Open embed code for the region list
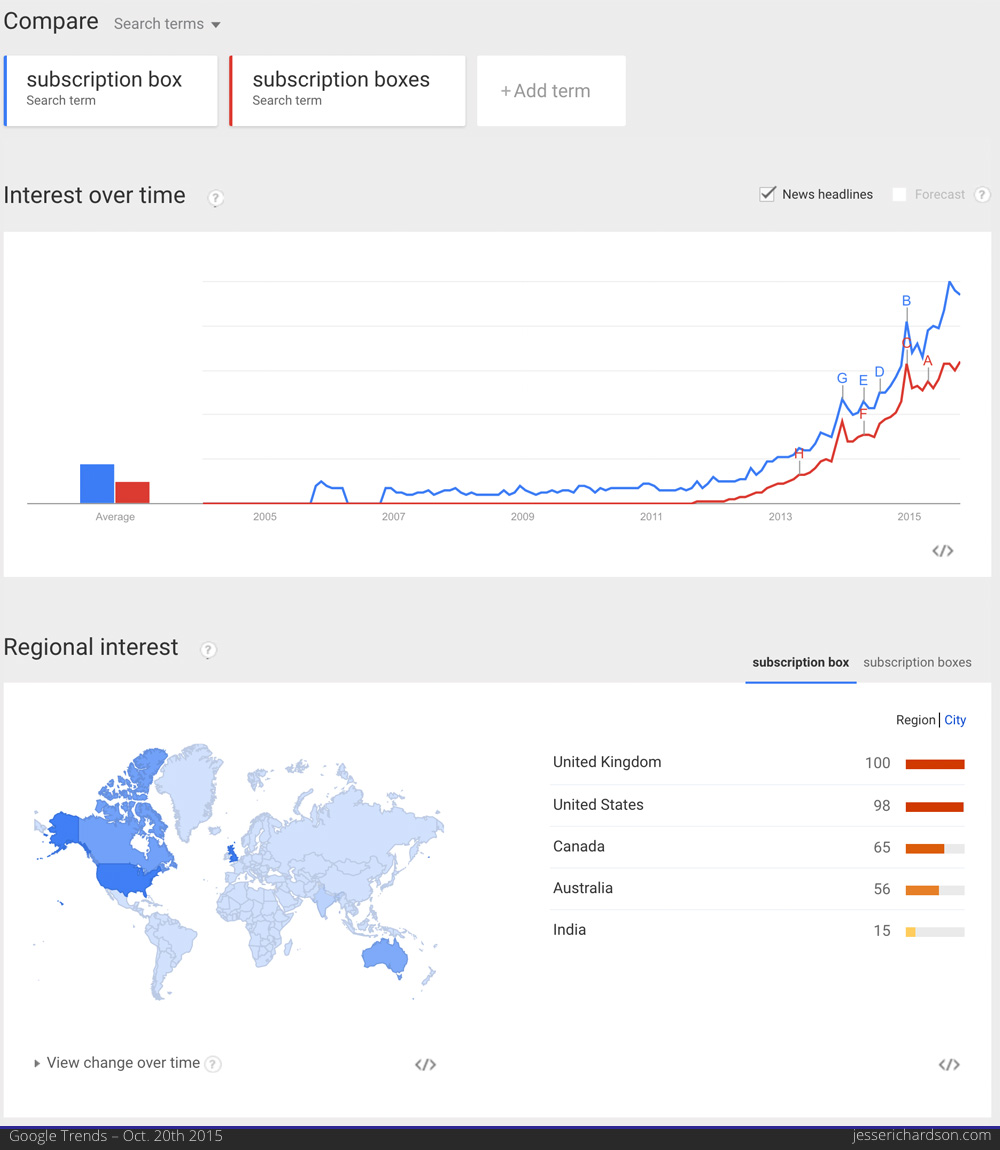This screenshot has width=1000, height=1150. coord(949,1064)
